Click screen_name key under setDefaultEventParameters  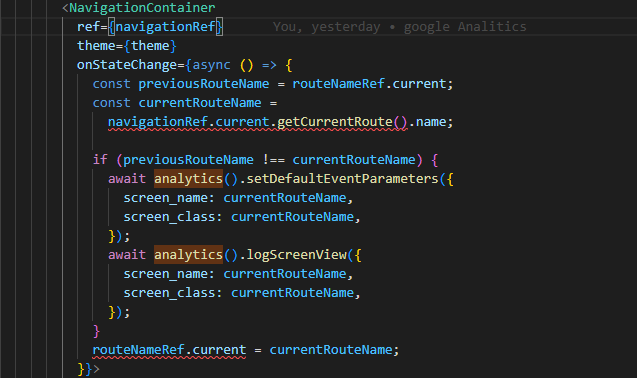coord(165,198)
